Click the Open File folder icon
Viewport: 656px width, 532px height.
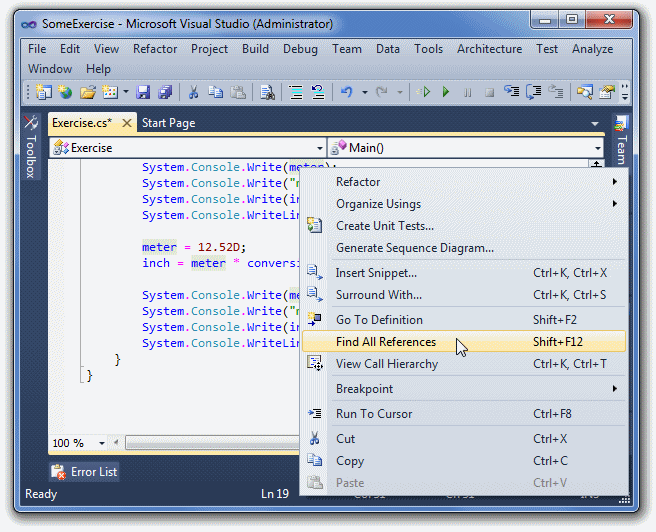tap(88, 92)
